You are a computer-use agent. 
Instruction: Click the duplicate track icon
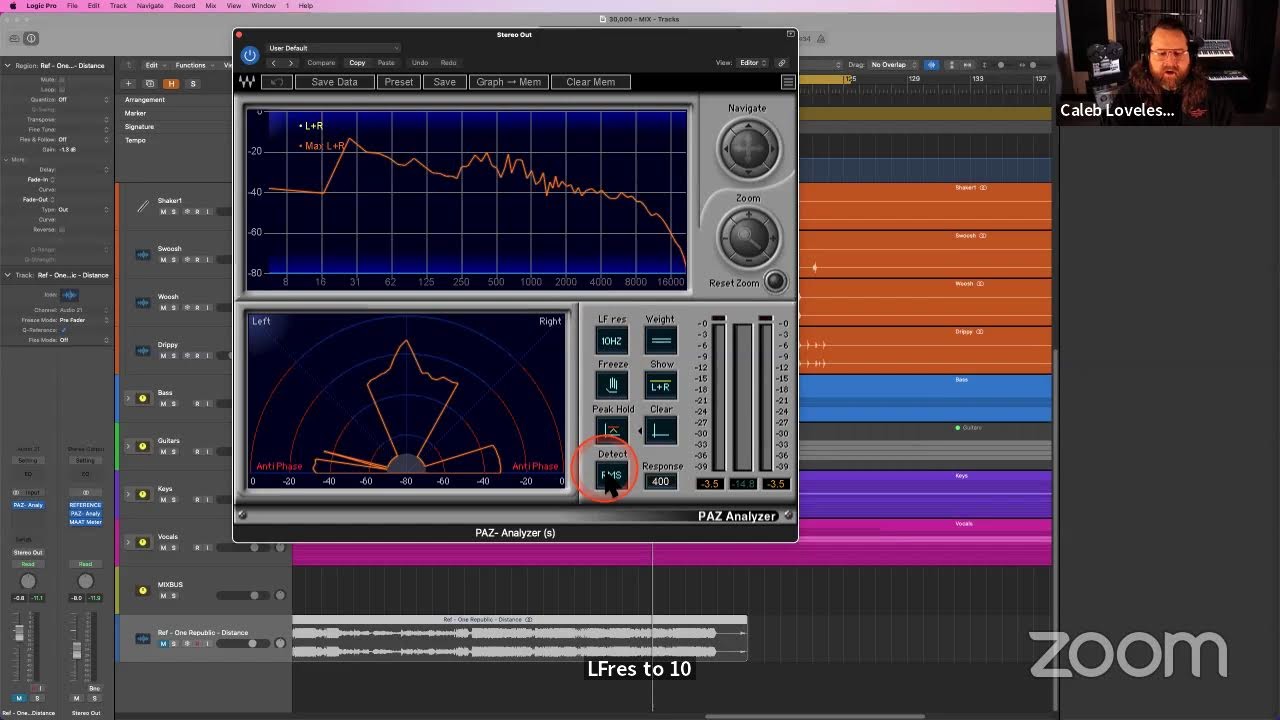[x=150, y=83]
